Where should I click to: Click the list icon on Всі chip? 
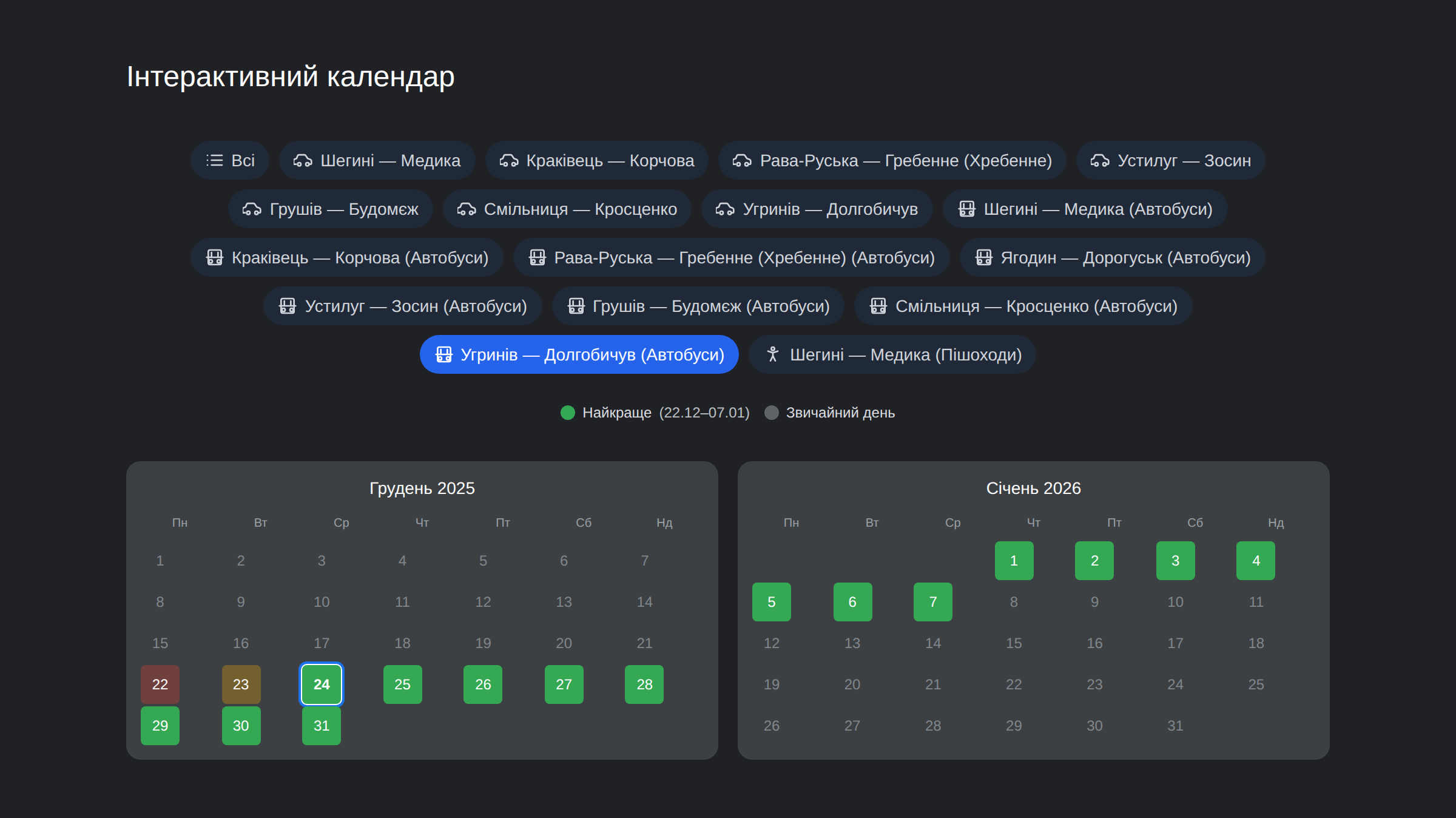point(214,161)
